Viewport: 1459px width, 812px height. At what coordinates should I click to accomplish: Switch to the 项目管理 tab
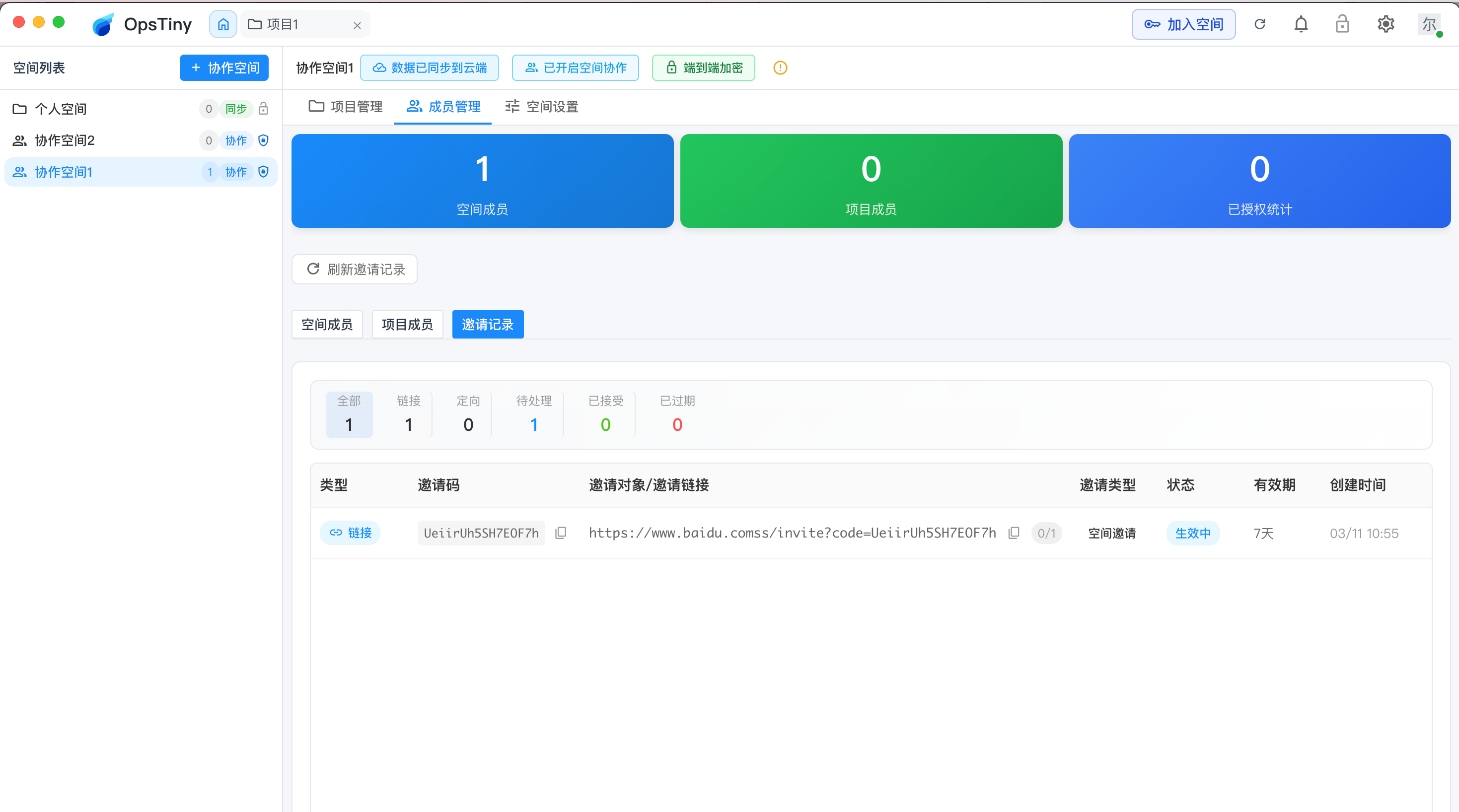point(346,106)
